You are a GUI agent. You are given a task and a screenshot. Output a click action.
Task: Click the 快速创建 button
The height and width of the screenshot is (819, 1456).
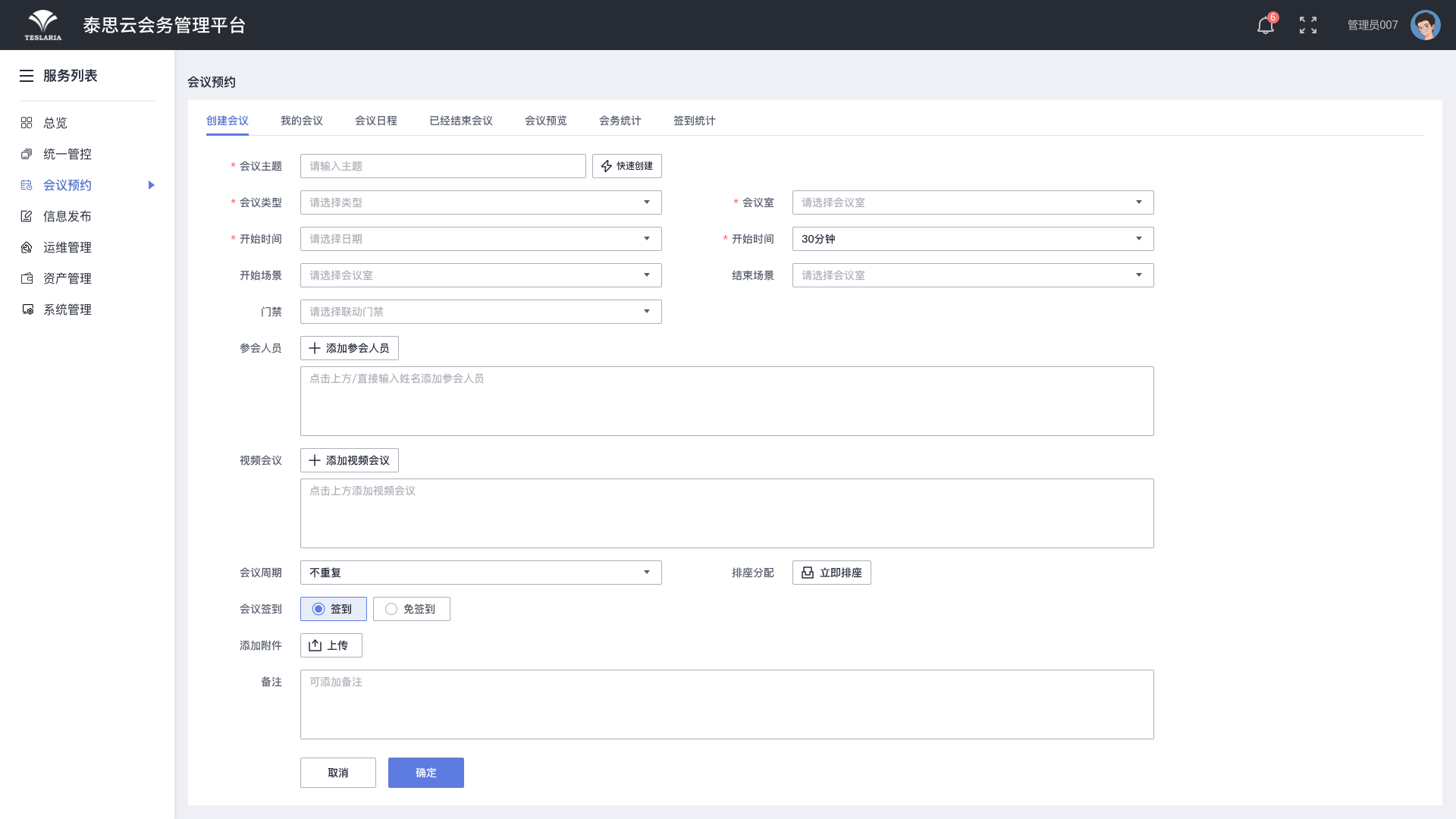pyautogui.click(x=627, y=166)
